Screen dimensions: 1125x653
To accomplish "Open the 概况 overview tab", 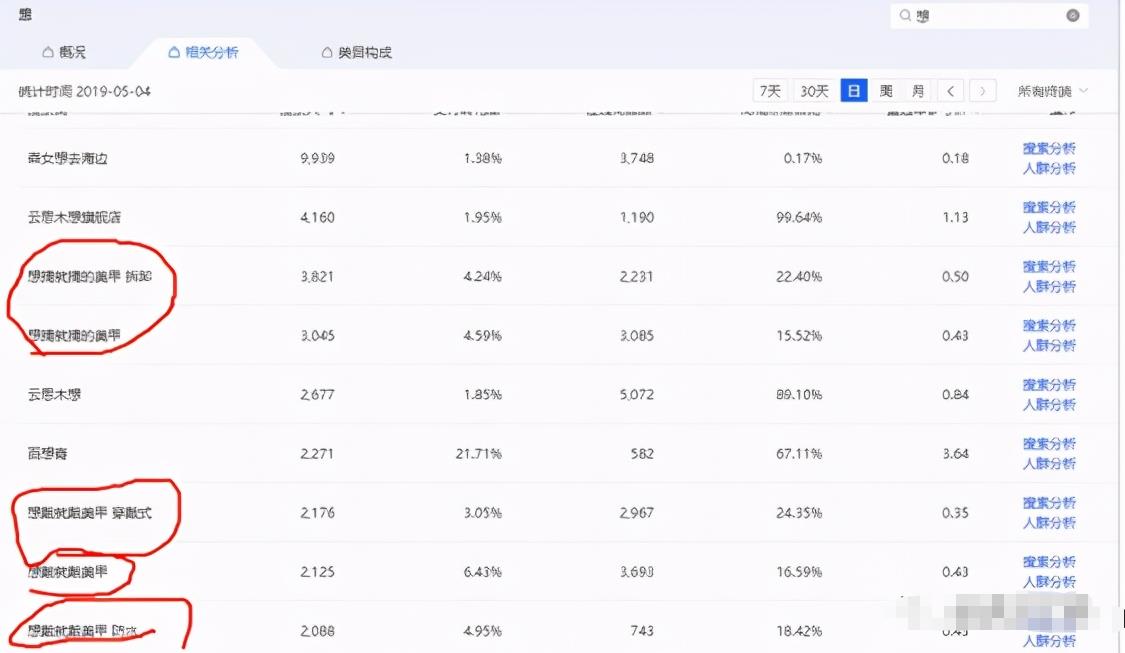I will coord(64,52).
